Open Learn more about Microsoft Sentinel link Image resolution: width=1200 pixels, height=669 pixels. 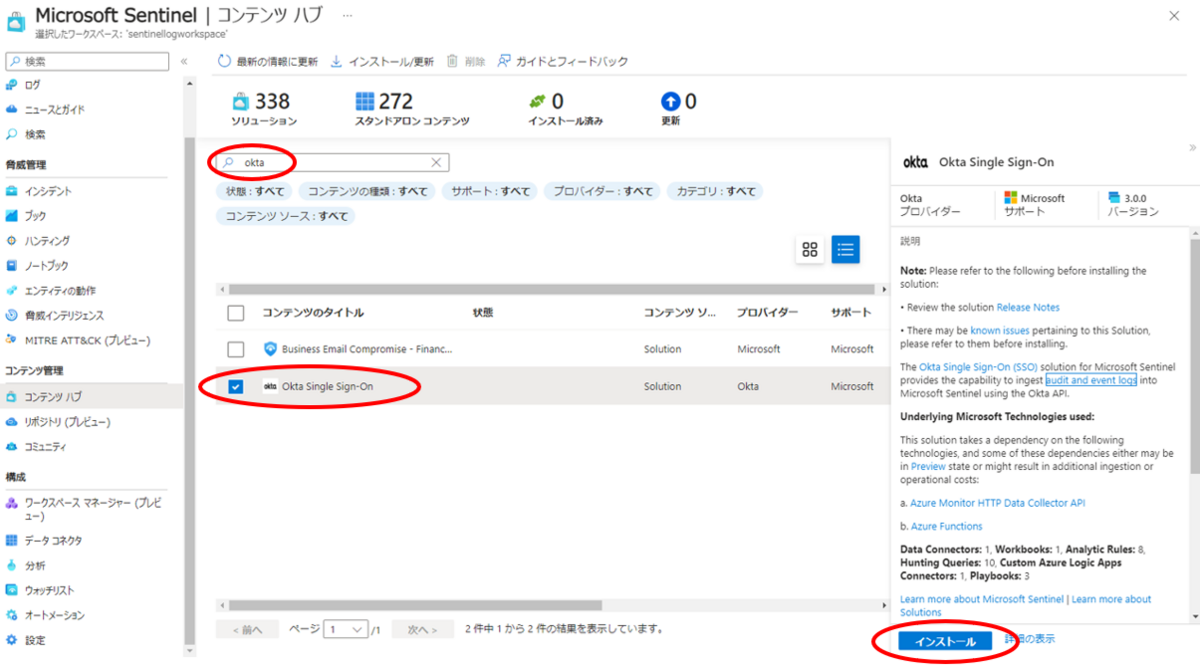tap(982, 599)
